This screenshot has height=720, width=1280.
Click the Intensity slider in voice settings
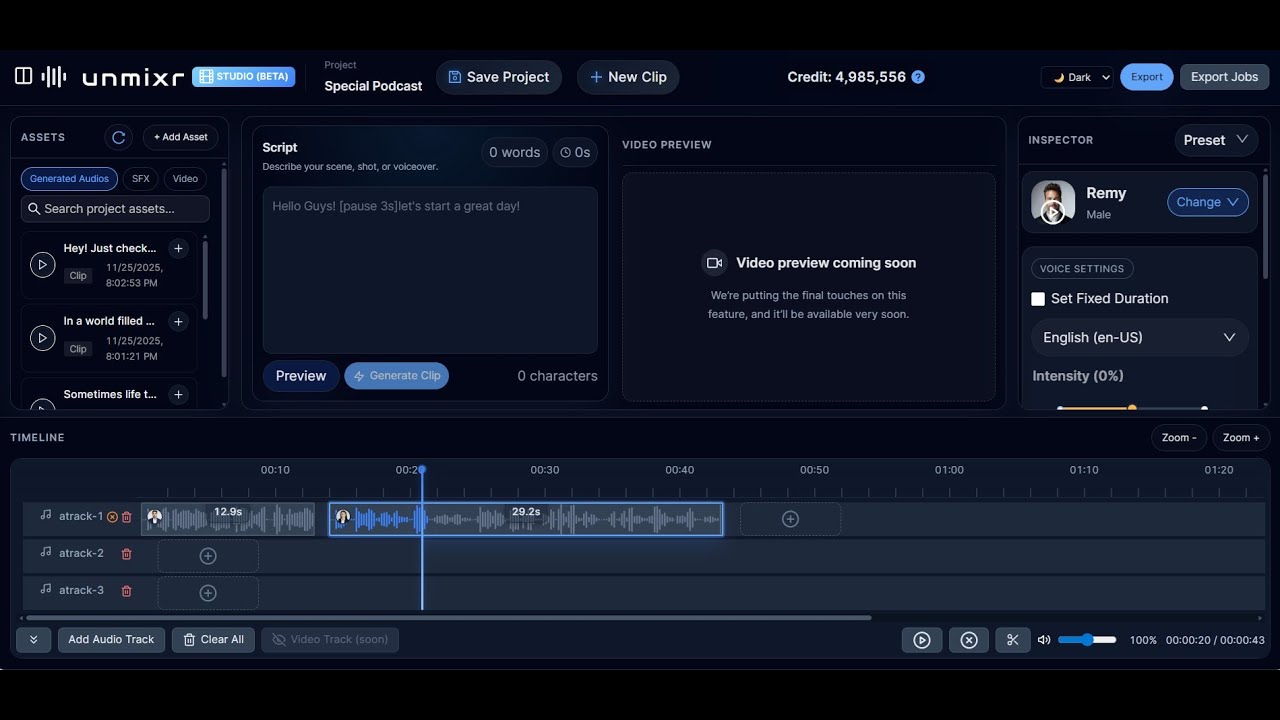1131,408
